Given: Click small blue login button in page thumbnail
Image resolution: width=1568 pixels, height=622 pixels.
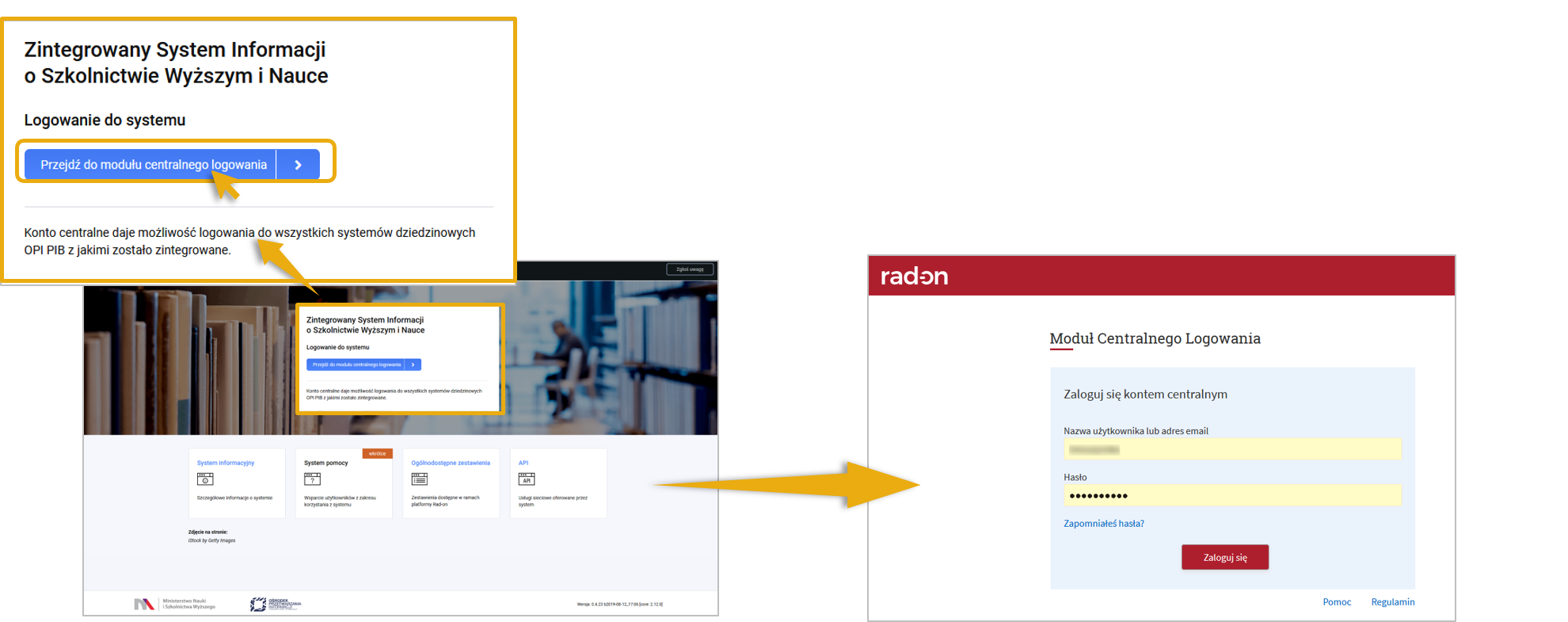Looking at the screenshot, I should point(356,364).
